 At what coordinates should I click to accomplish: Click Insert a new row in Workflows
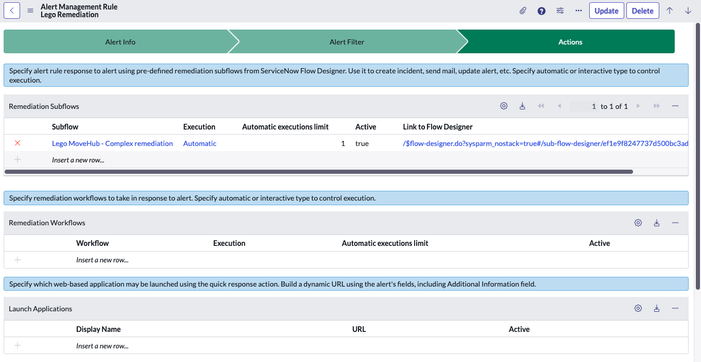(102, 260)
